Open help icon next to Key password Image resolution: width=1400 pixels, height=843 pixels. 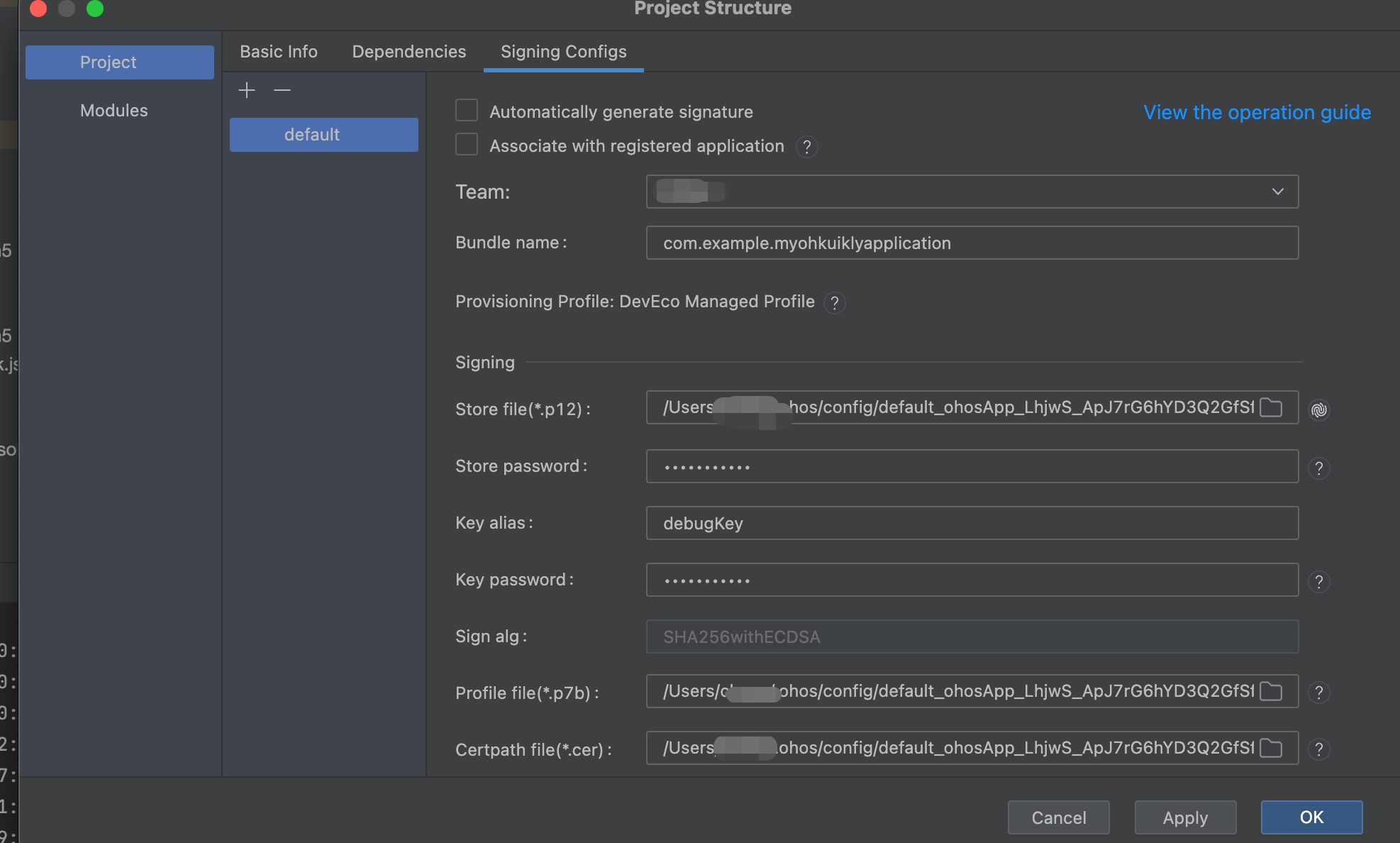pos(1318,582)
